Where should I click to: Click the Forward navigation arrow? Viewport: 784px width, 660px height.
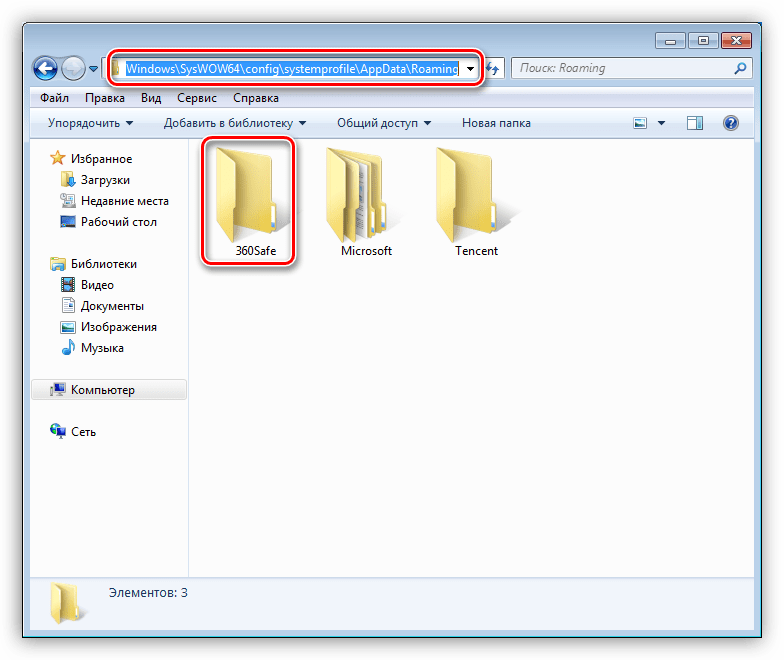[x=73, y=68]
